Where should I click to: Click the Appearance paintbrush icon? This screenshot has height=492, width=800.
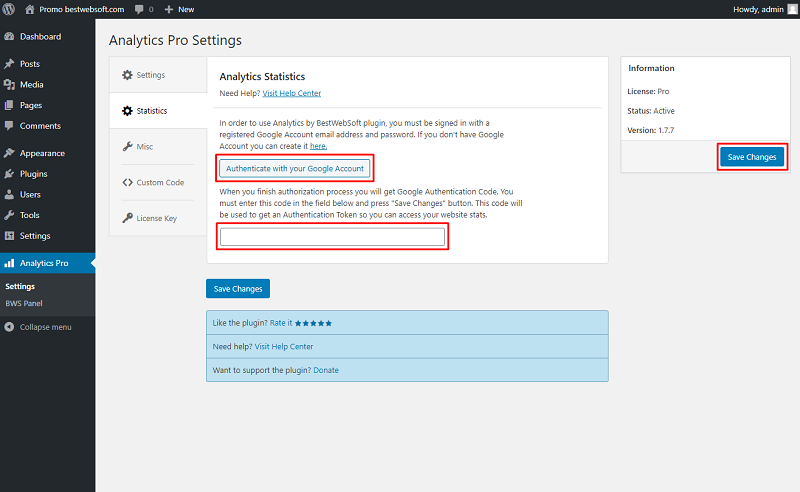9,153
